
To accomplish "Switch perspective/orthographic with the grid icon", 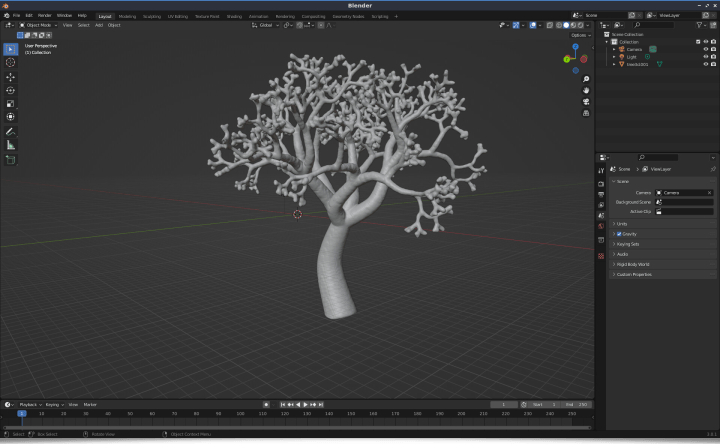I will click(586, 113).
